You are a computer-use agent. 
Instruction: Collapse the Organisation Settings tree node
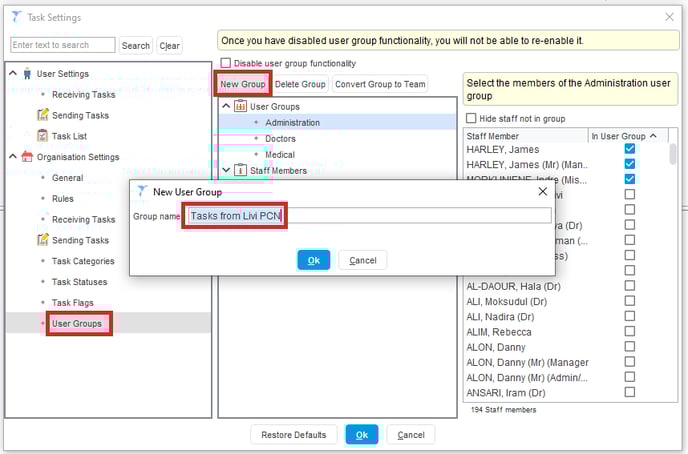tap(12, 157)
